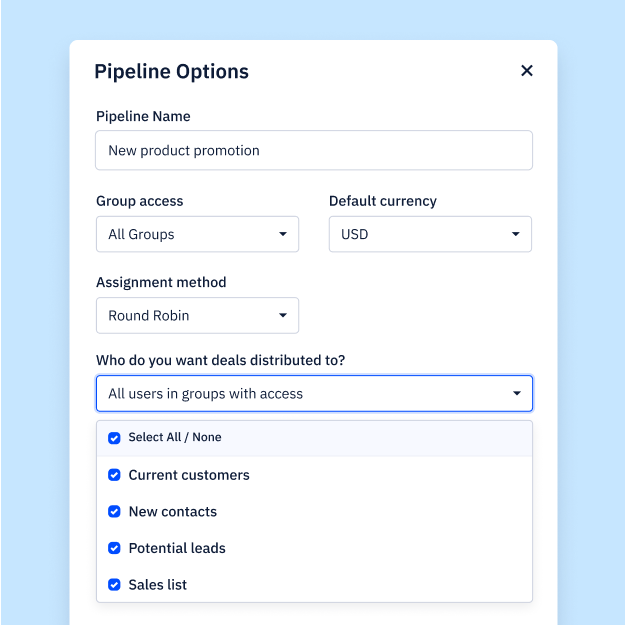Untick the Sales list checkbox
The image size is (625, 625).
coord(114,585)
